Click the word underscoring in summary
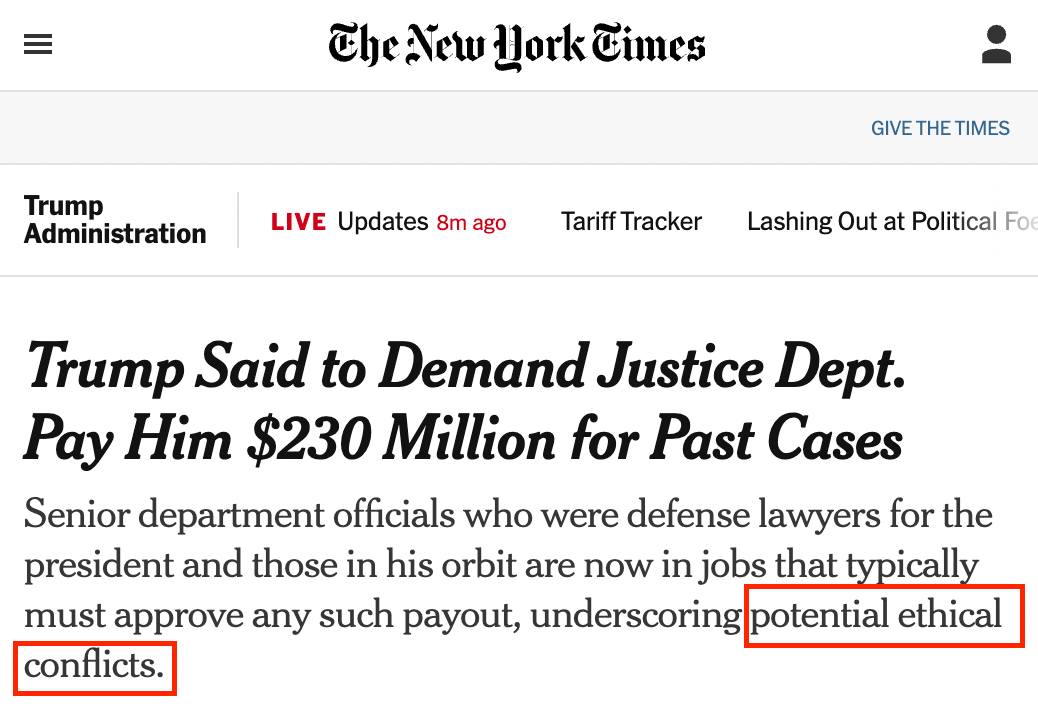This screenshot has height=714, width=1038. [635, 615]
